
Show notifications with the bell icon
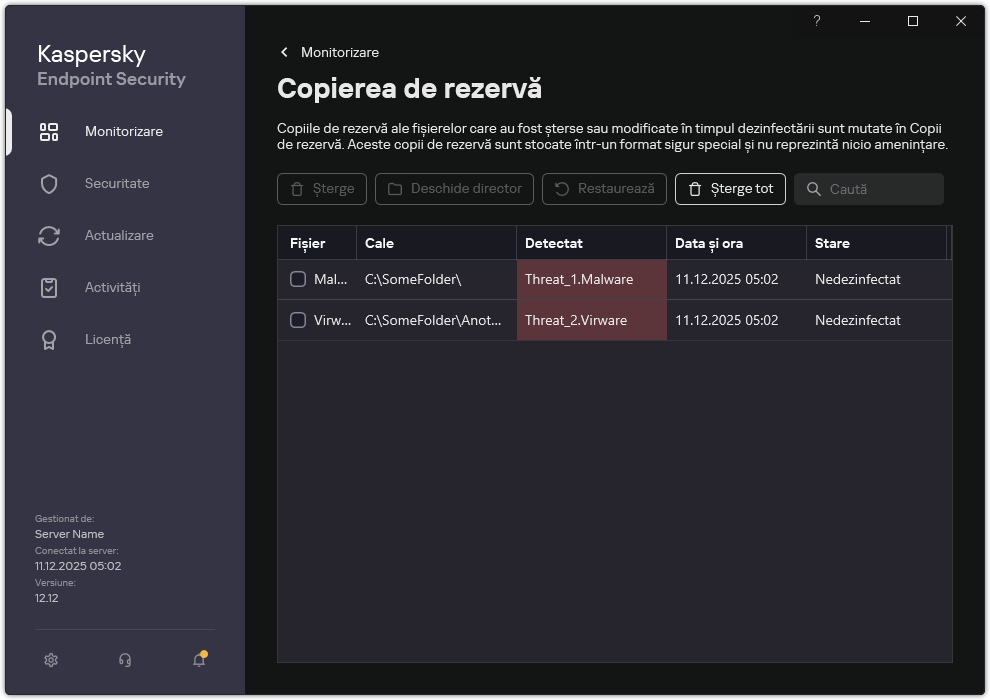click(199, 660)
